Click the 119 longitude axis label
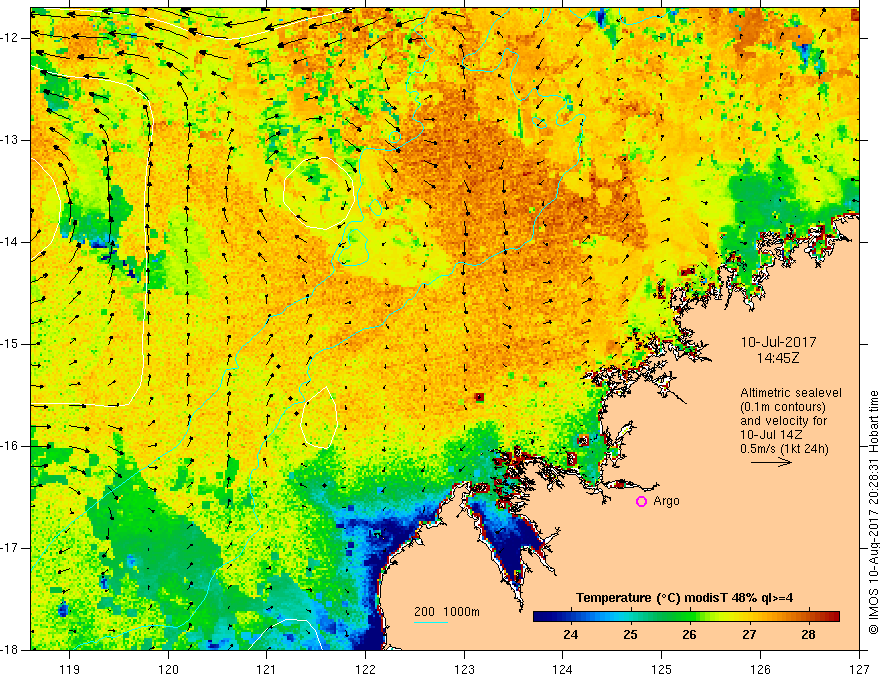 tap(70, 669)
